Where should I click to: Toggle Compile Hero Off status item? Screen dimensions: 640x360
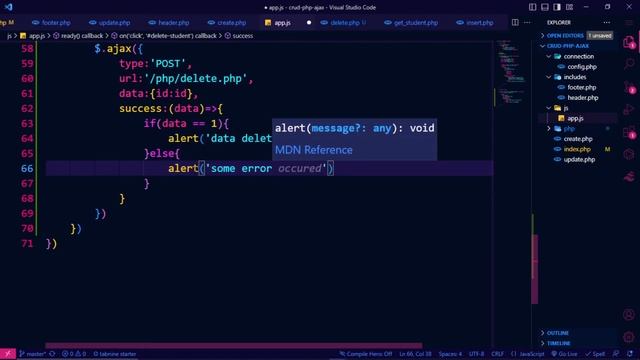366,354
